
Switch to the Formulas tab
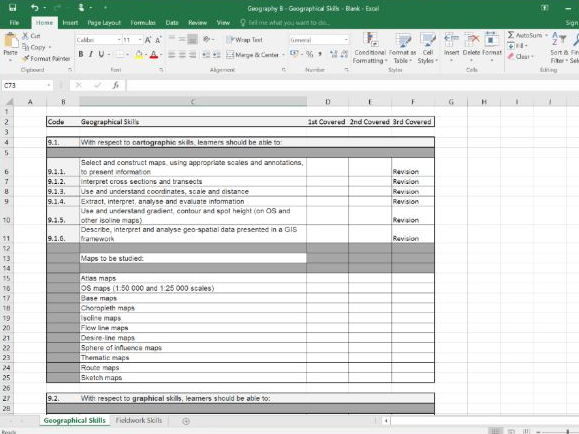143,23
